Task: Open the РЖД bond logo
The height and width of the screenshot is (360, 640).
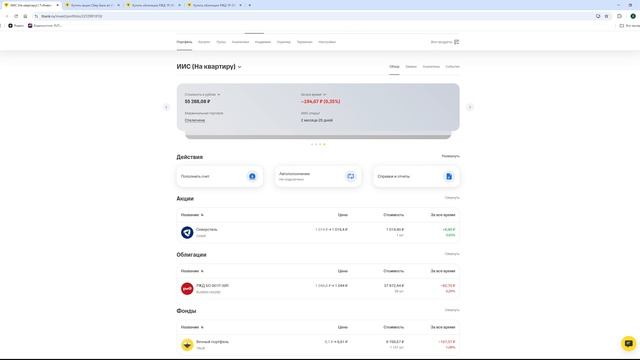Action: click(x=187, y=289)
